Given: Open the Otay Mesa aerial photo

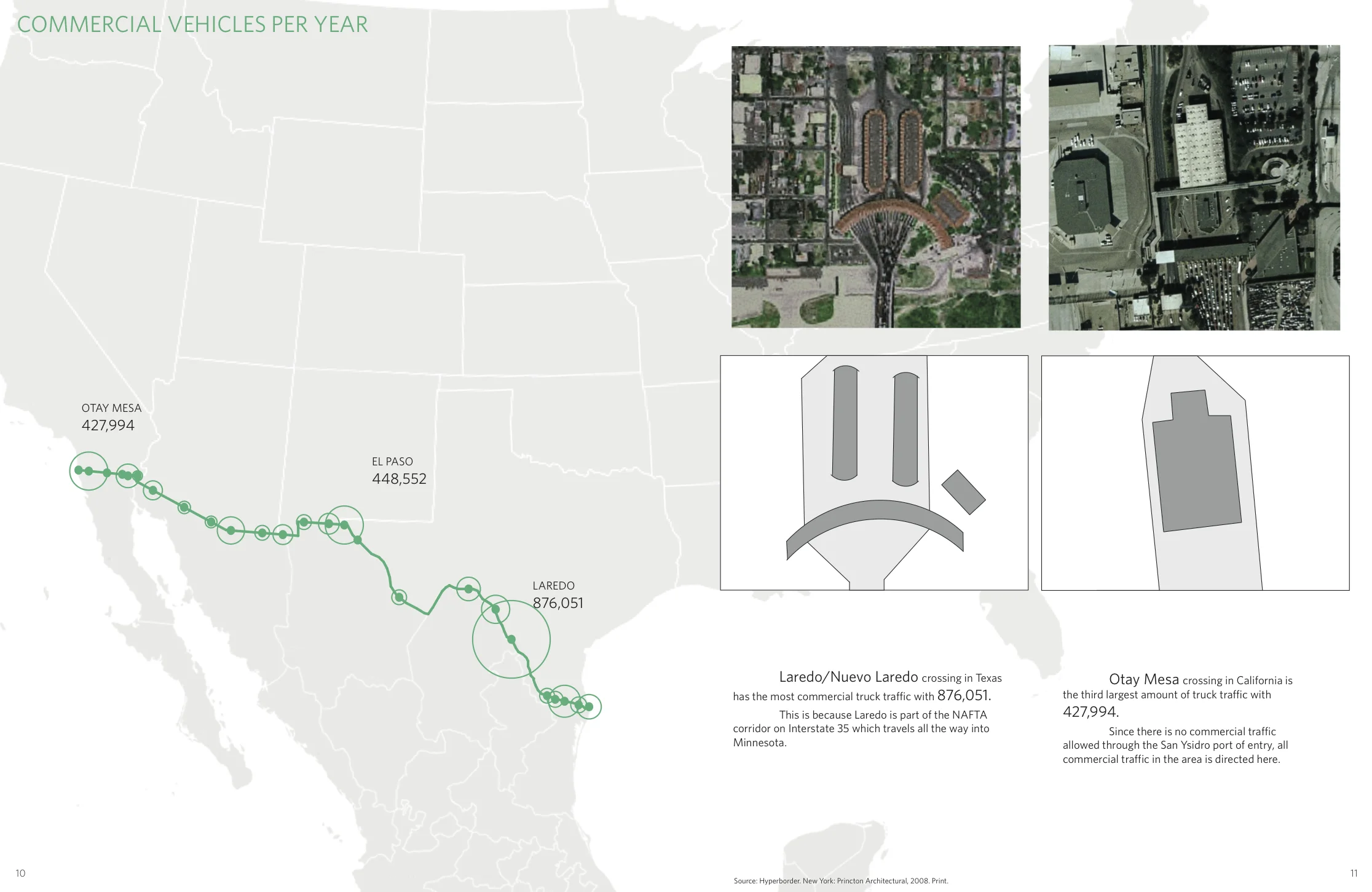Looking at the screenshot, I should [x=1194, y=187].
